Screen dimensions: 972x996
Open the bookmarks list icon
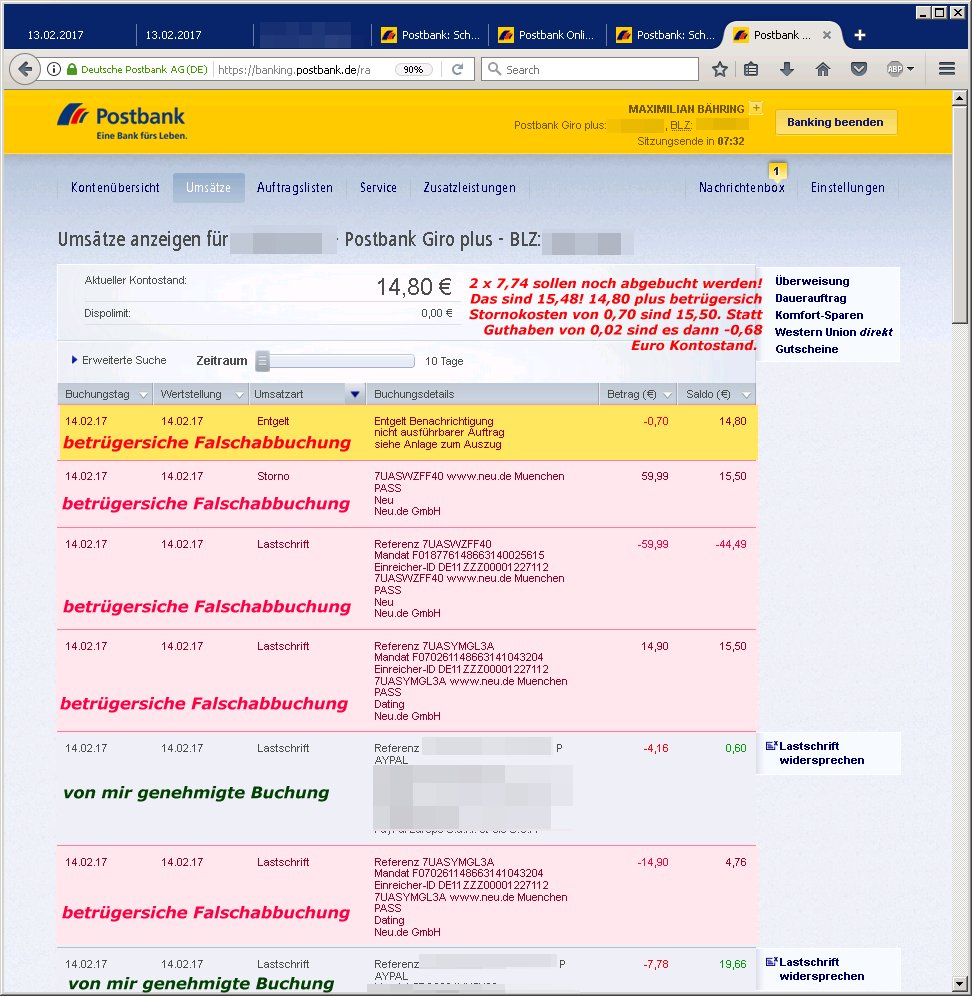point(751,69)
